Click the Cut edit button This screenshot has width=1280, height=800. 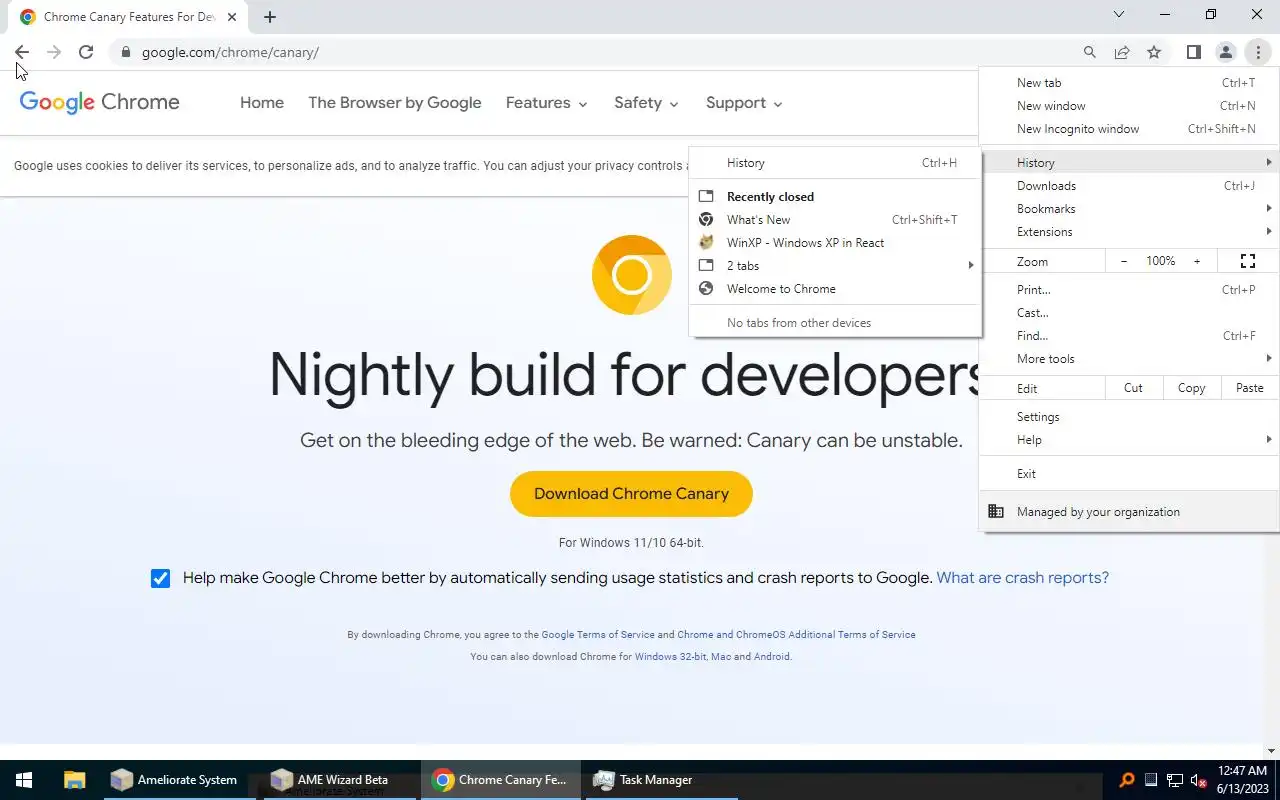click(1133, 388)
